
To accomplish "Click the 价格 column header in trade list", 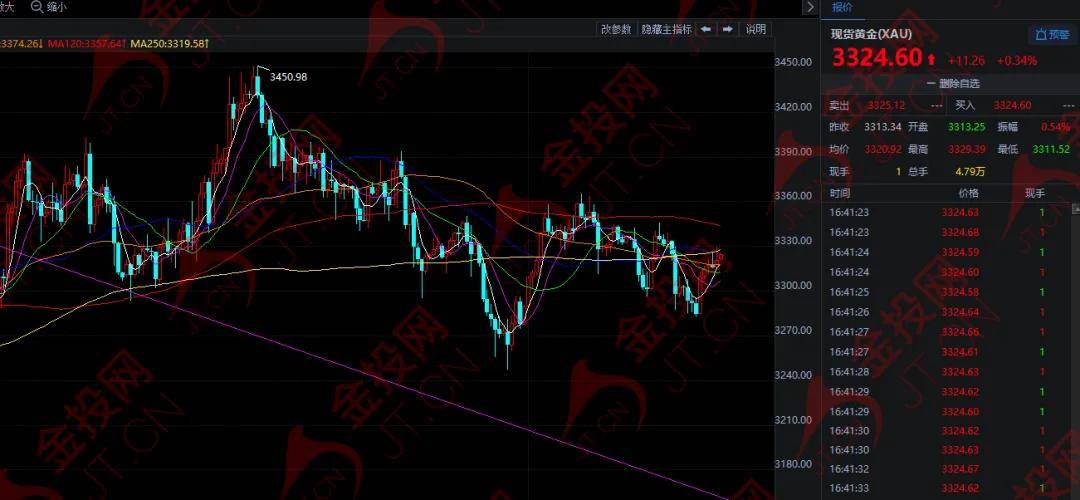I will pyautogui.click(x=968, y=194).
